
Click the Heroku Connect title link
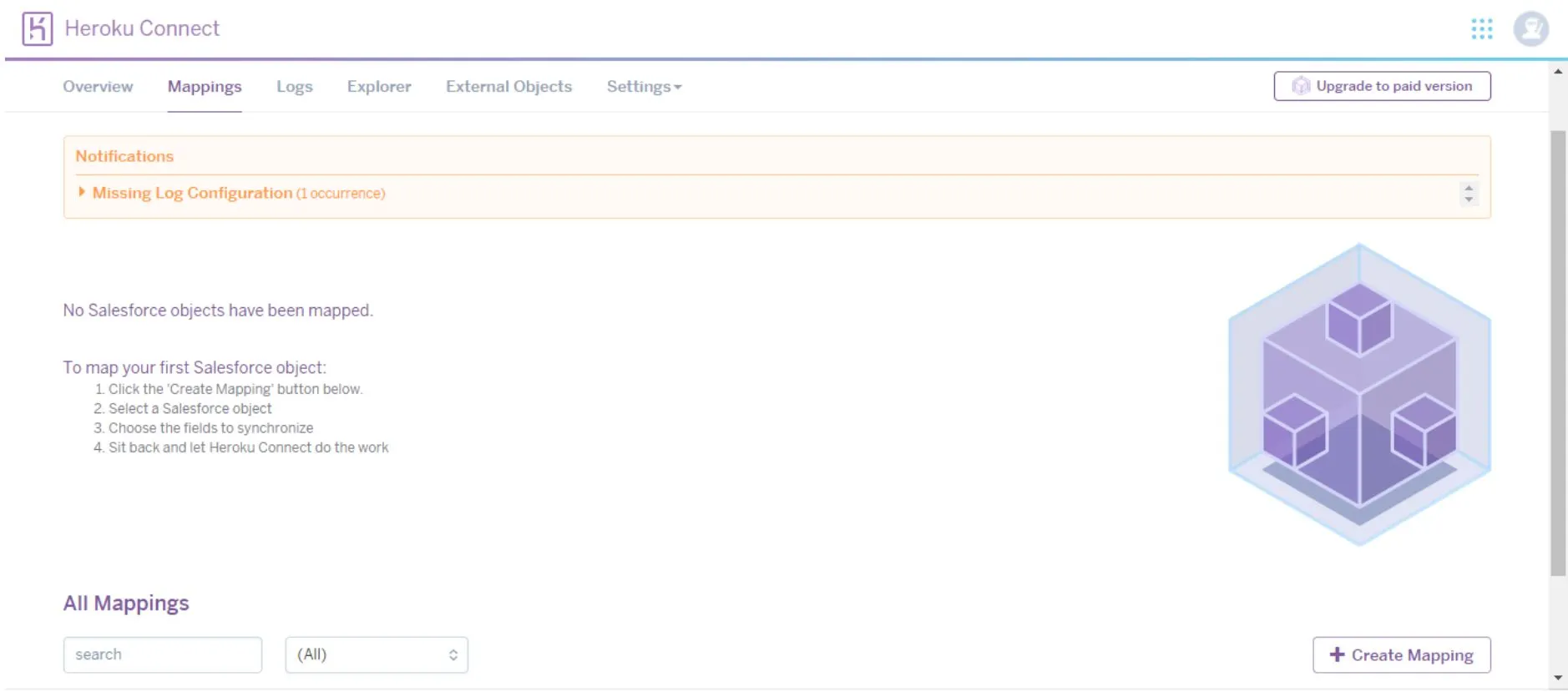(142, 28)
